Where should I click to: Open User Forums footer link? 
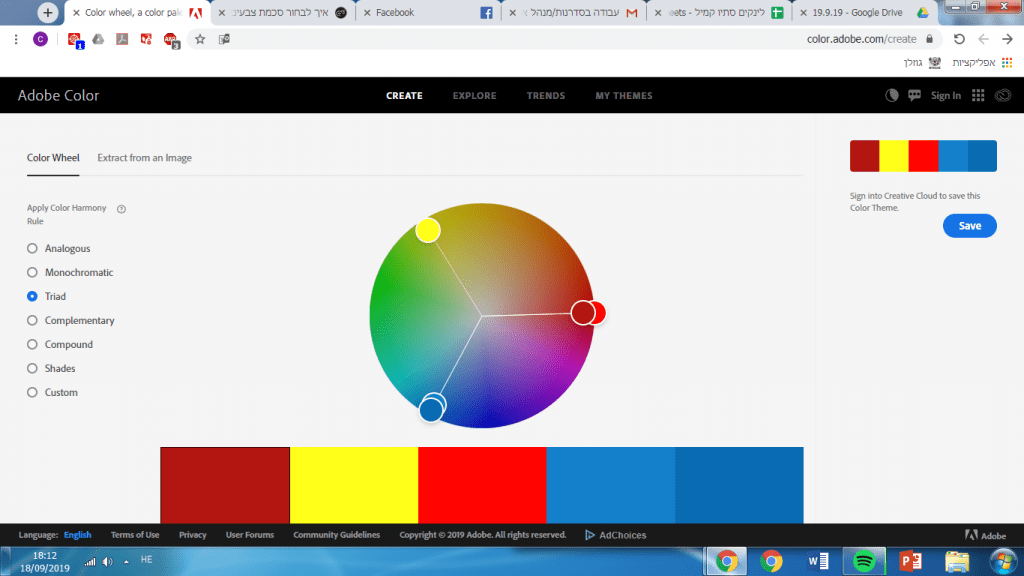[x=249, y=535]
